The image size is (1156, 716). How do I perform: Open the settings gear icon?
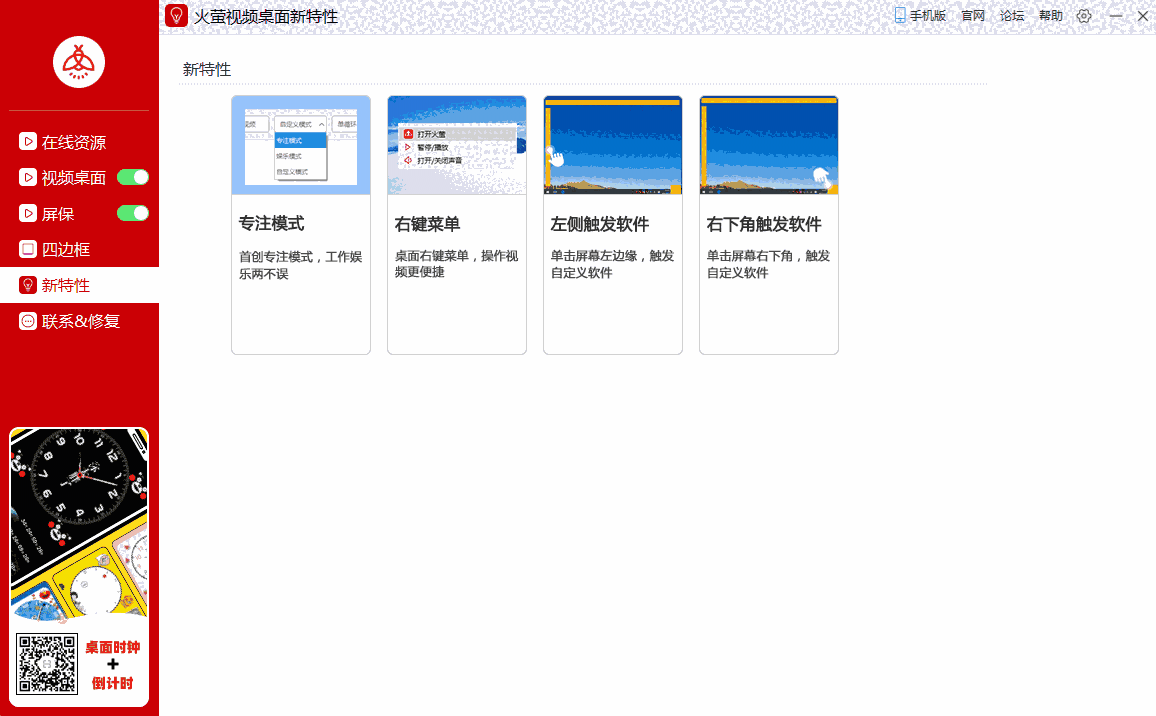click(x=1082, y=16)
